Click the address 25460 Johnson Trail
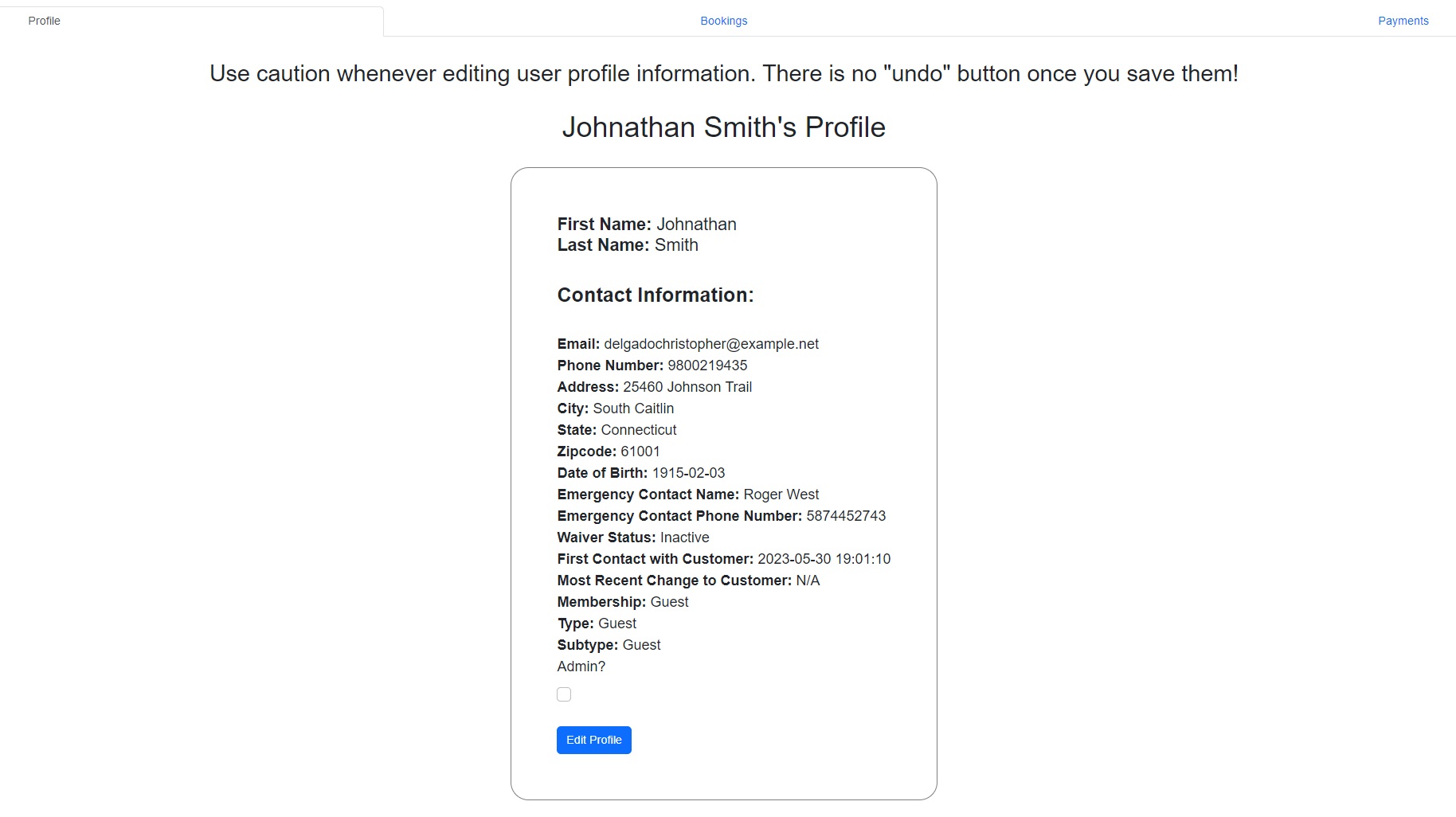This screenshot has height=817, width=1456. 687,387
